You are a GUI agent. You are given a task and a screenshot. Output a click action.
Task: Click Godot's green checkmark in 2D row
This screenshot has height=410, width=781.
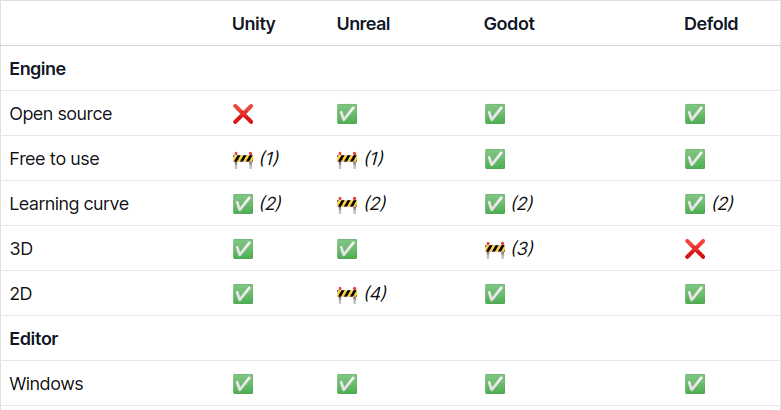coord(494,294)
